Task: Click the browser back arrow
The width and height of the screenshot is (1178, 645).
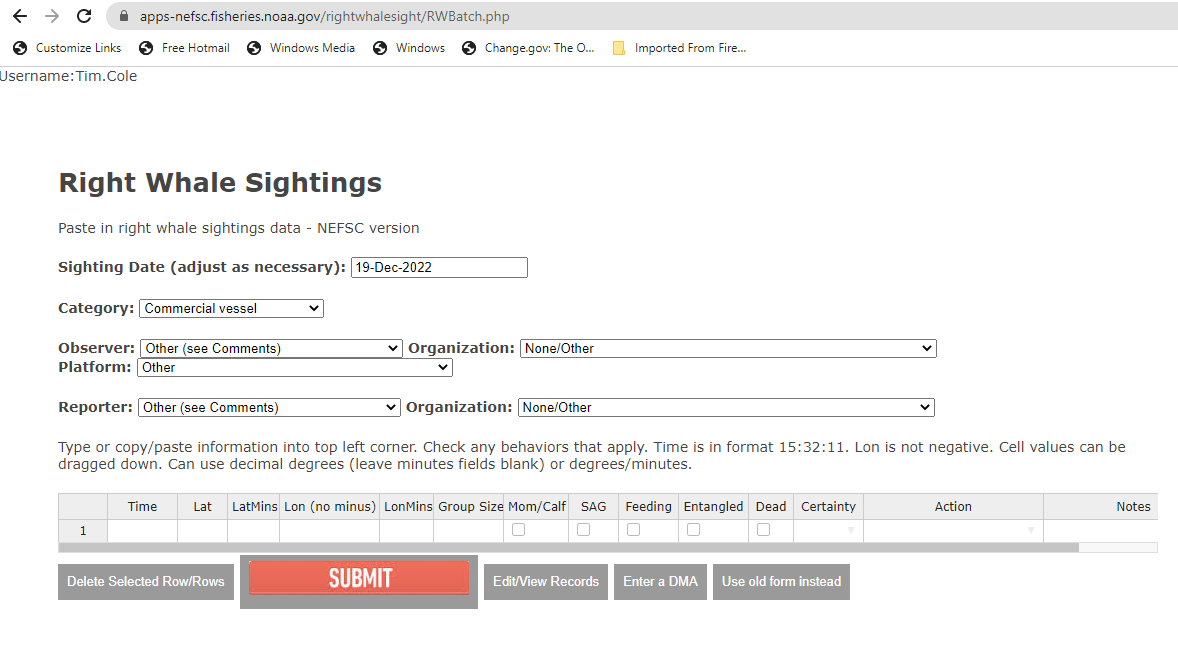Action: click(x=20, y=16)
